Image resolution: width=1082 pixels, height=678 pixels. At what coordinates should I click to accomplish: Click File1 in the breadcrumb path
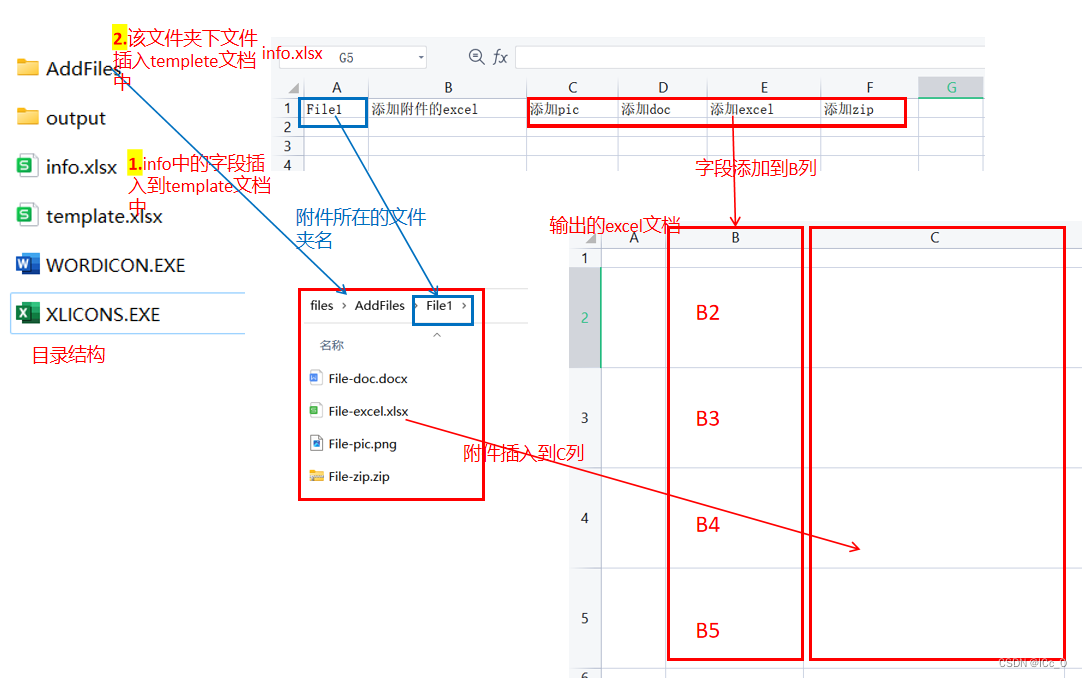coord(439,306)
